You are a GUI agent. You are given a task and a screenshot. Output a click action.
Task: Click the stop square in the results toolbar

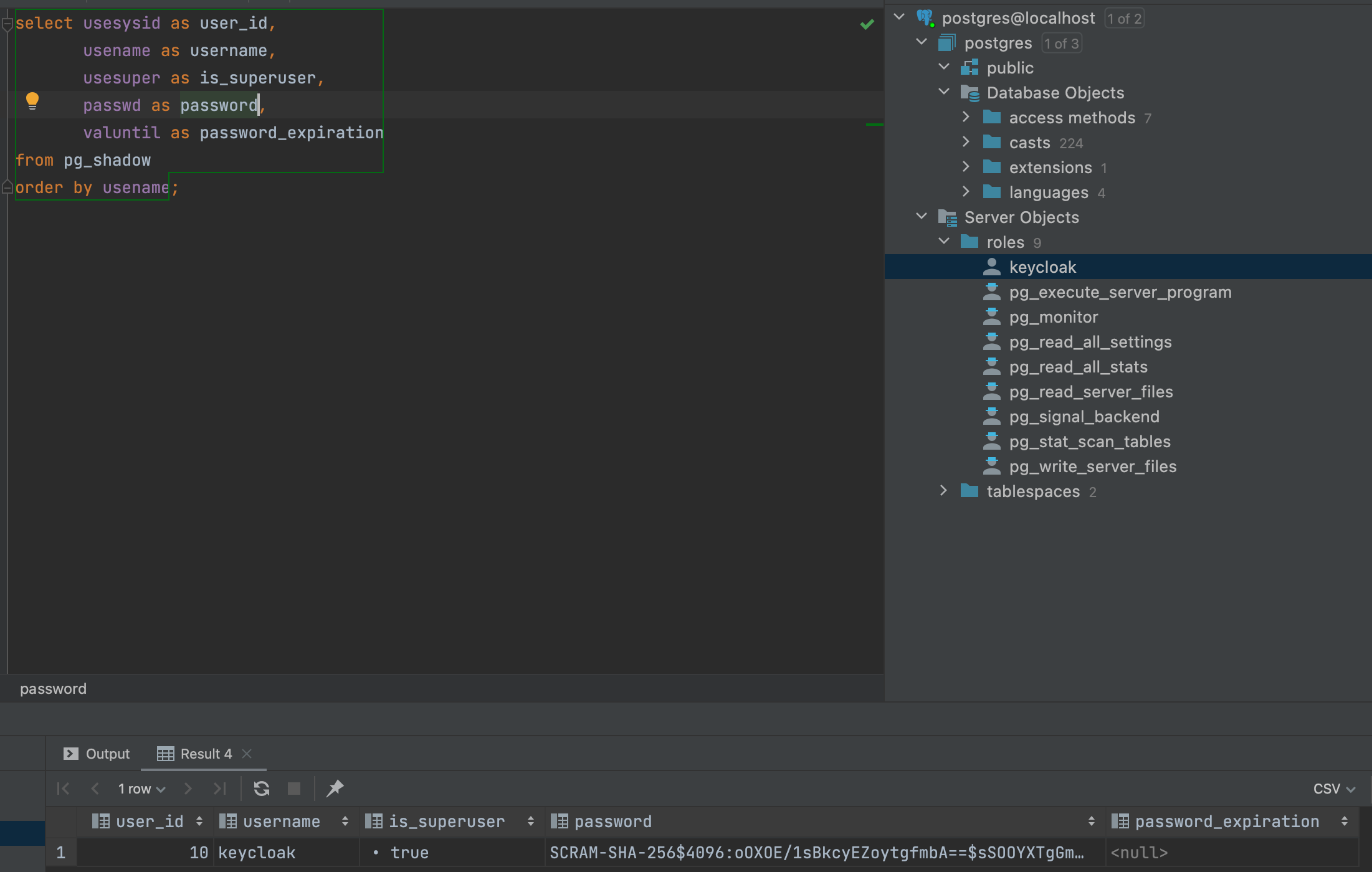click(x=294, y=788)
